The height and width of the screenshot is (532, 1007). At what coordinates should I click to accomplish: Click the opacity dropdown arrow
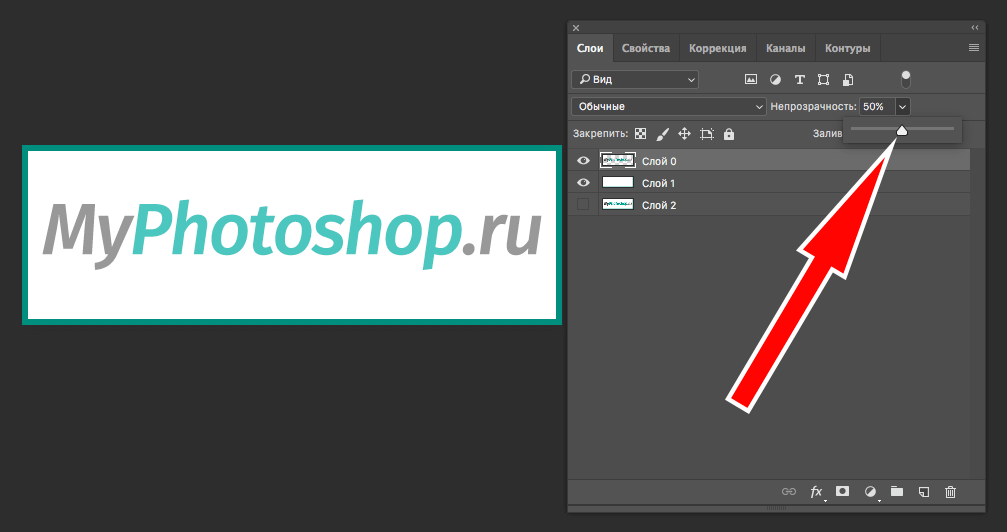point(903,106)
